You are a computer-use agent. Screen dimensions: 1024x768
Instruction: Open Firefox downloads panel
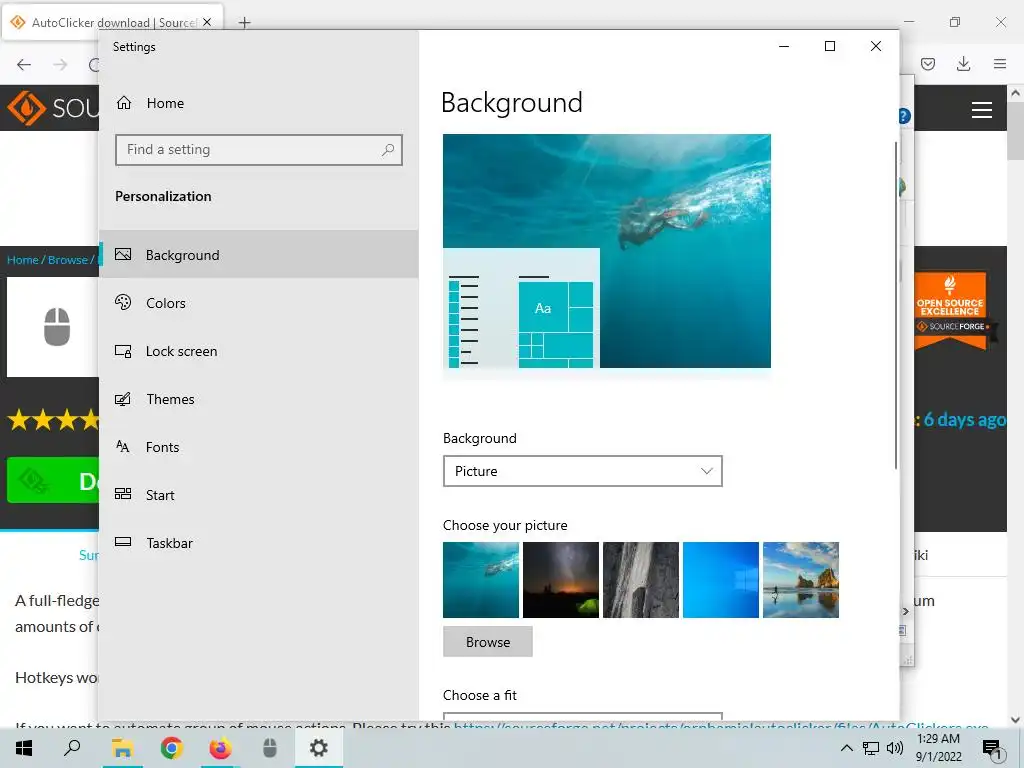(963, 64)
